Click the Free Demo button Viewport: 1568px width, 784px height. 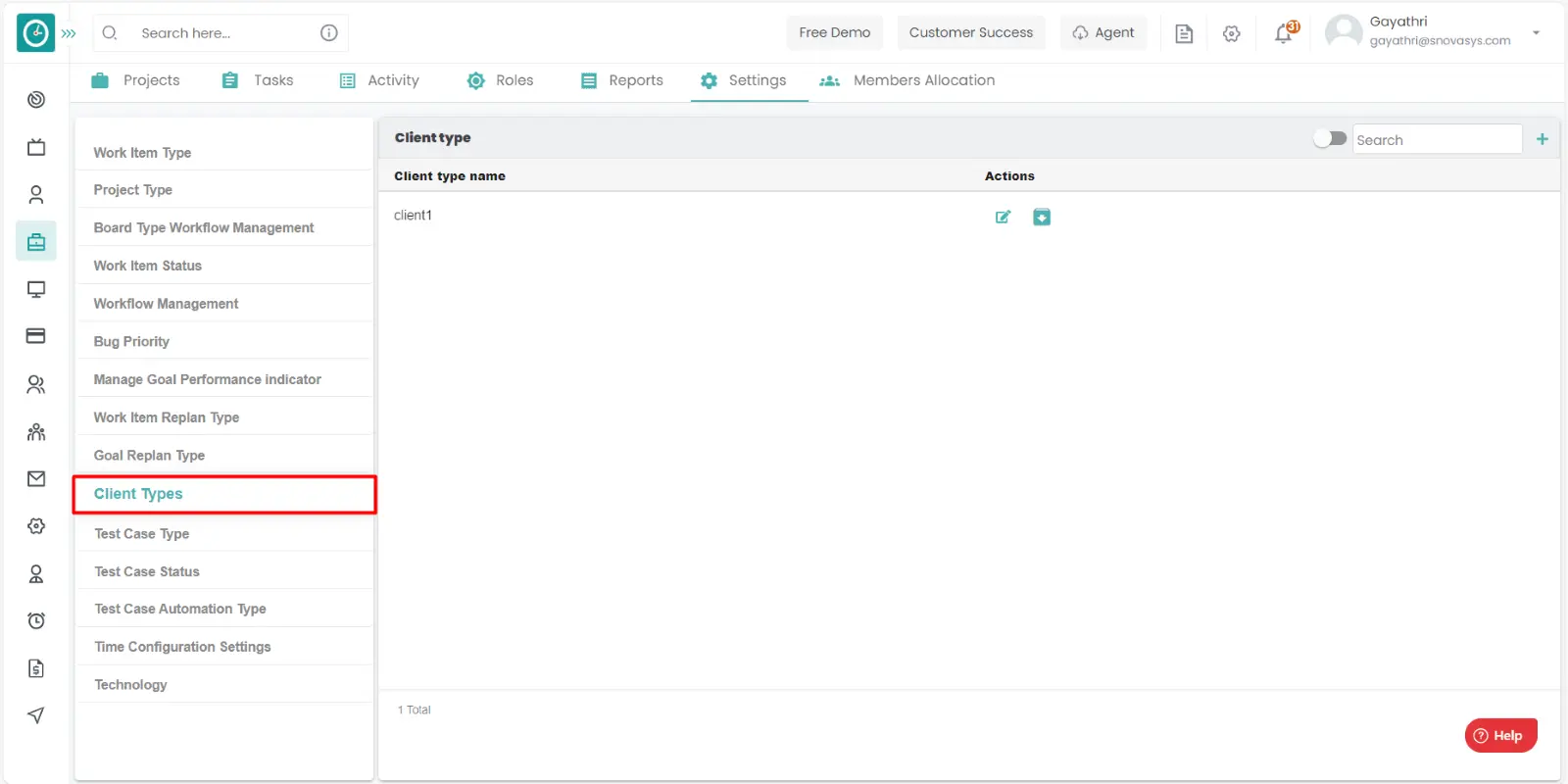(834, 32)
